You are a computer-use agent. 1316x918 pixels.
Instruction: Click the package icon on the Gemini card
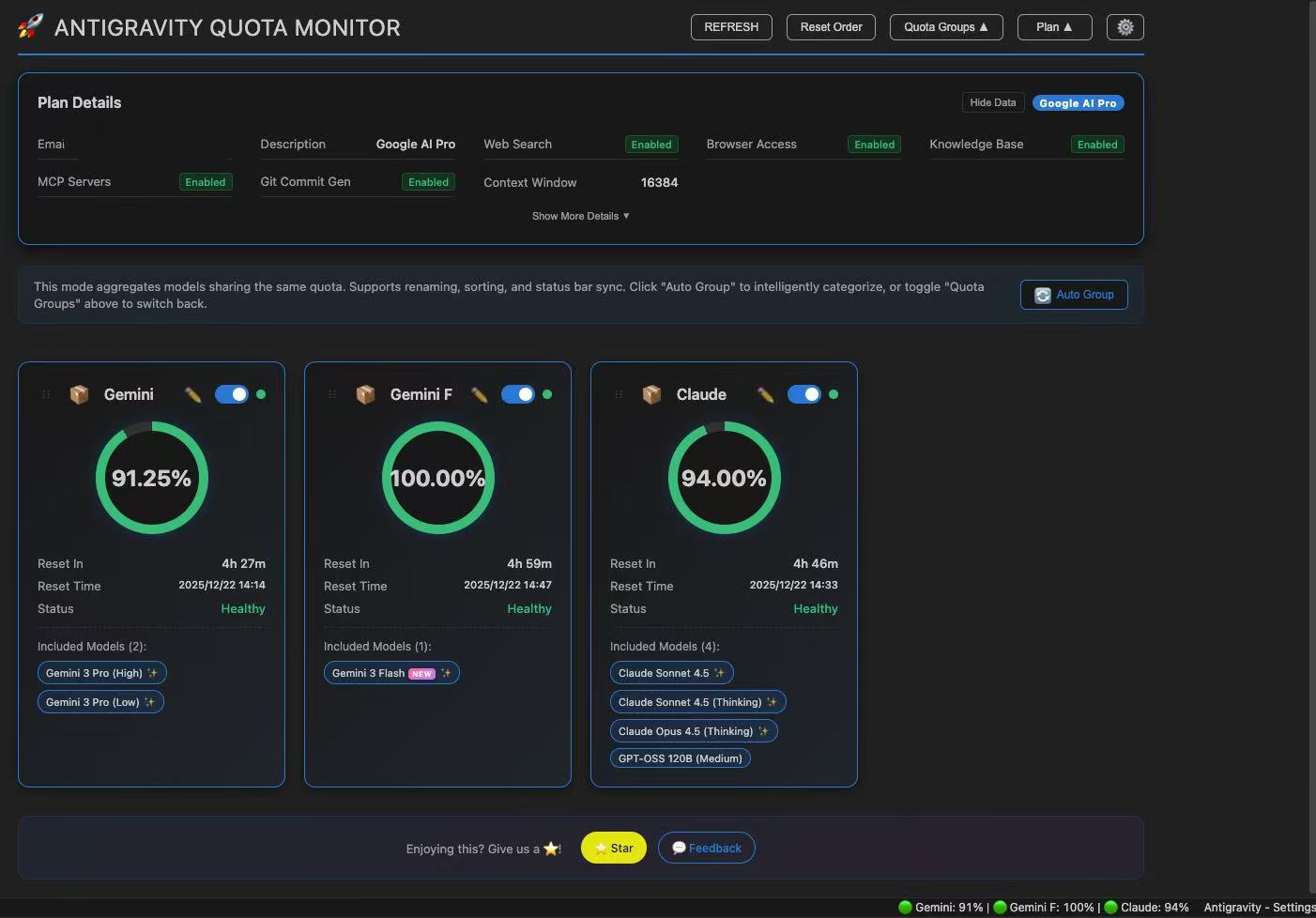tap(80, 394)
